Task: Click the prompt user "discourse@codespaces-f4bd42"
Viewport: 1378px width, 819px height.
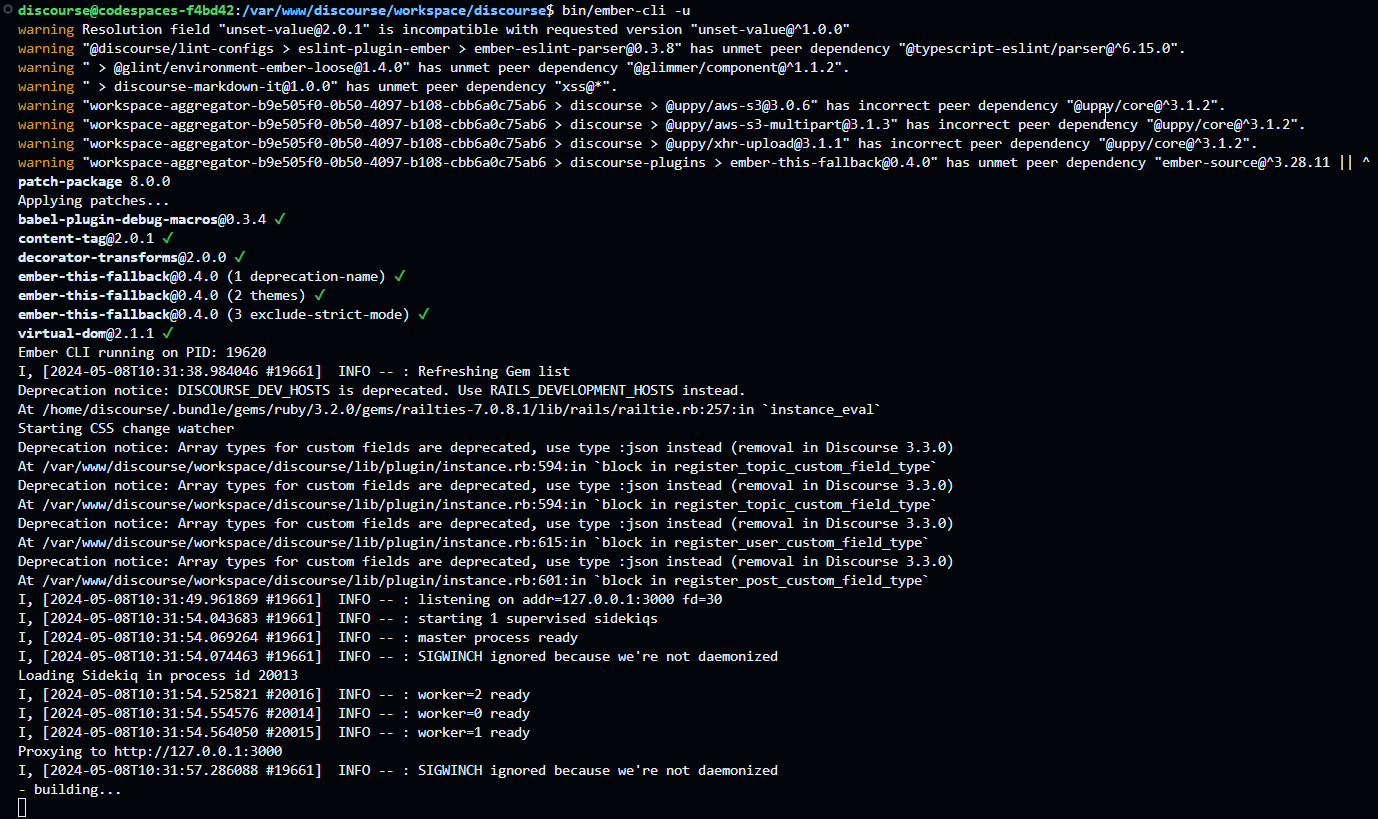Action: coord(124,10)
